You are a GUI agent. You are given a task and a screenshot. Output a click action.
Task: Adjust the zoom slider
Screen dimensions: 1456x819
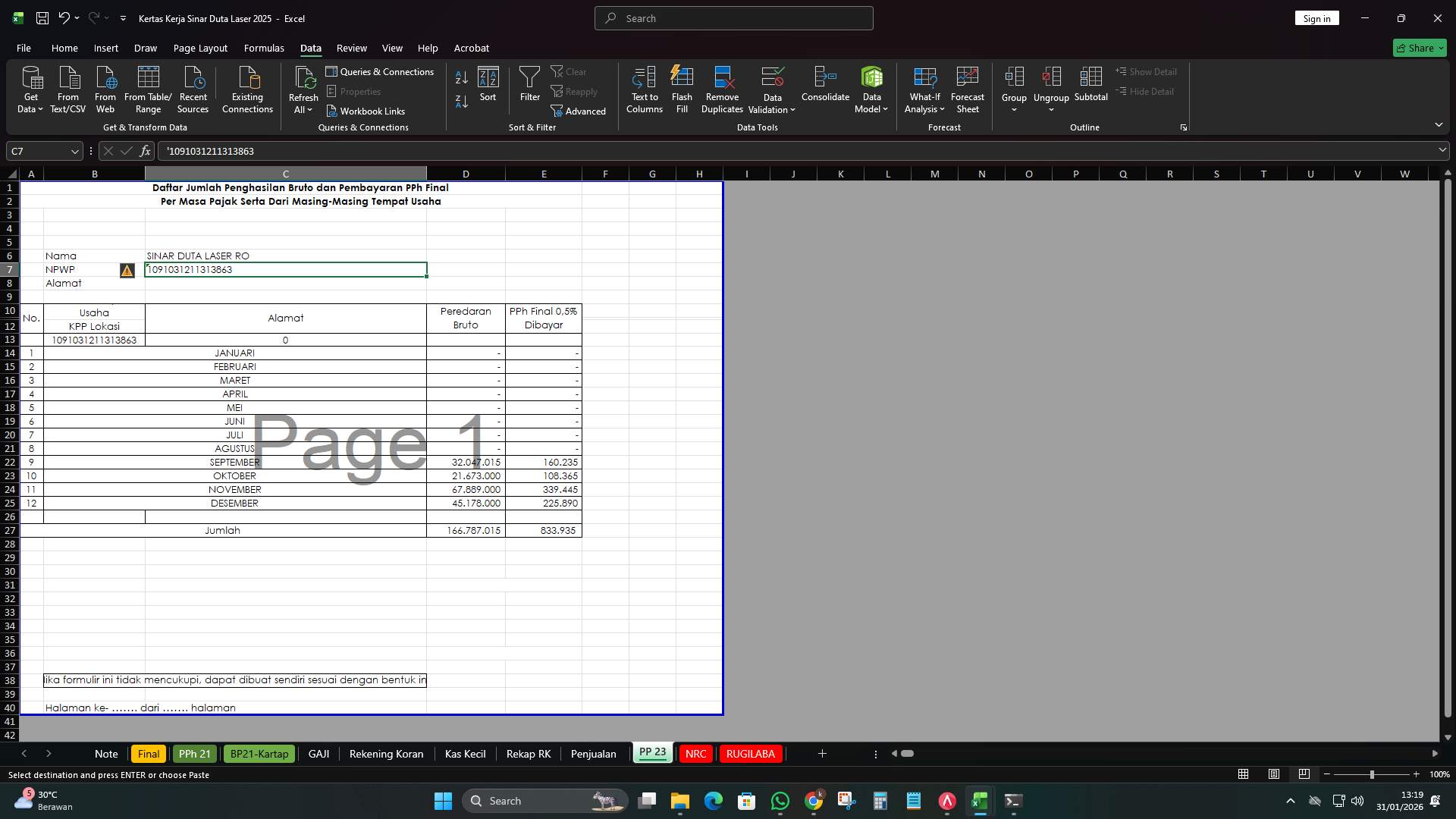pos(1371,774)
